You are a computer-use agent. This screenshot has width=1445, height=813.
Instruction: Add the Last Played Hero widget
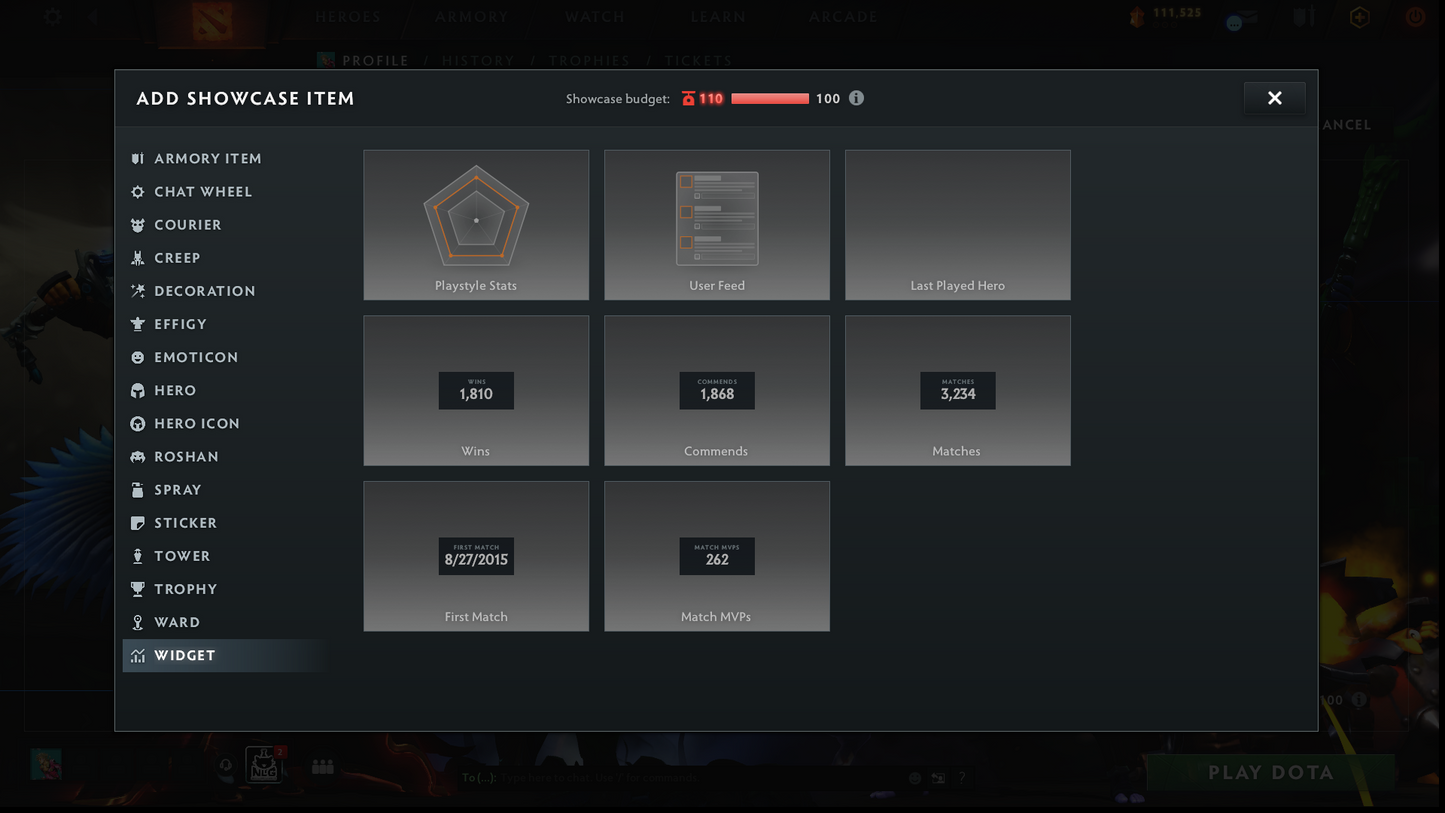pyautogui.click(x=958, y=225)
